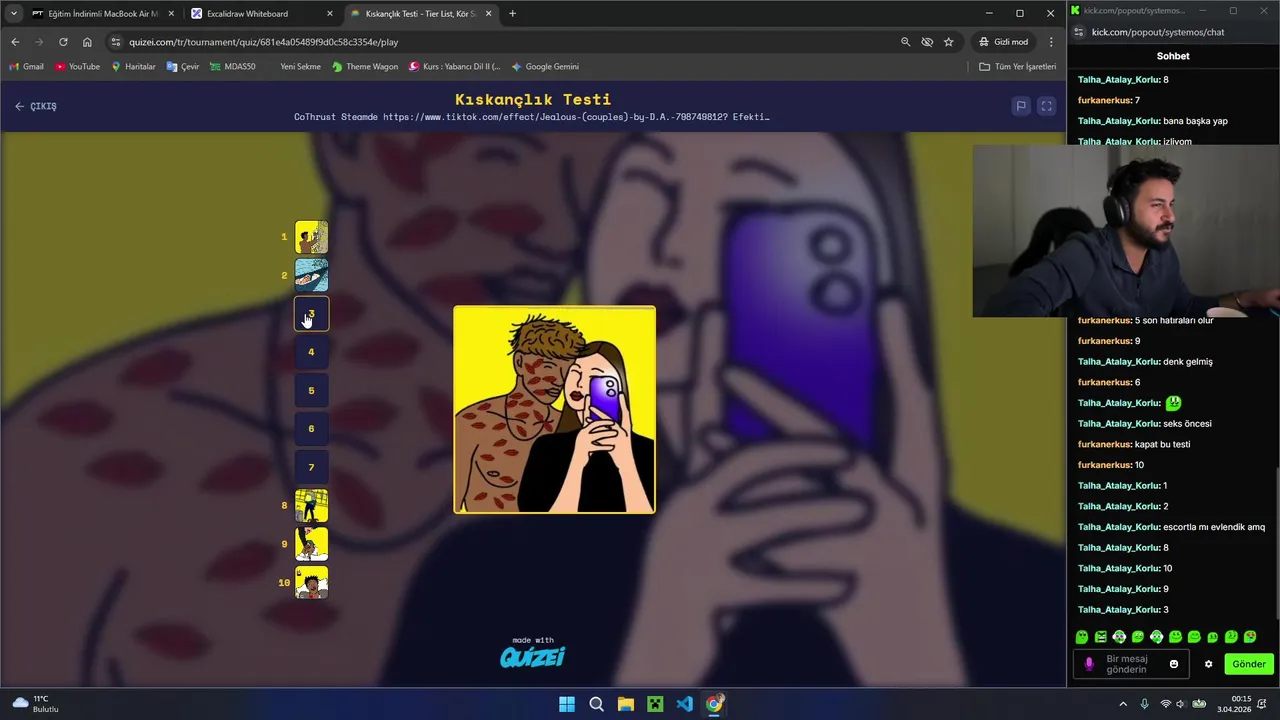
Task: Click the flag report icon in quiz header
Action: click(x=1021, y=106)
